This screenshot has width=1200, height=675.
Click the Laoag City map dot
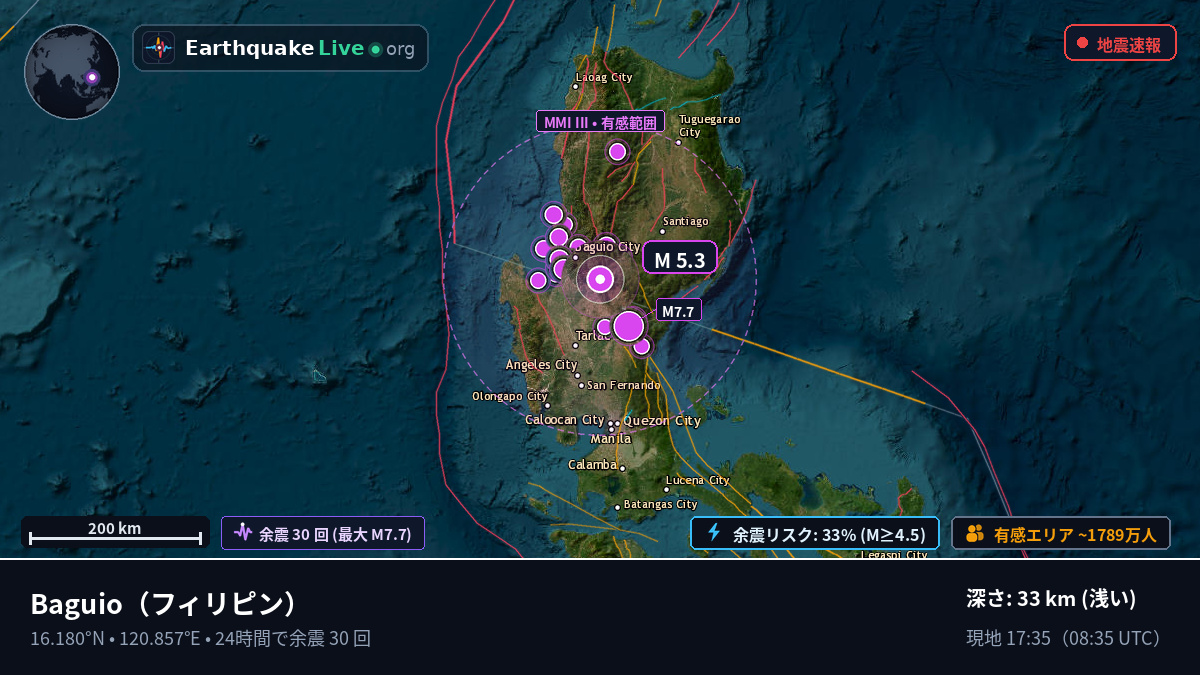click(575, 86)
